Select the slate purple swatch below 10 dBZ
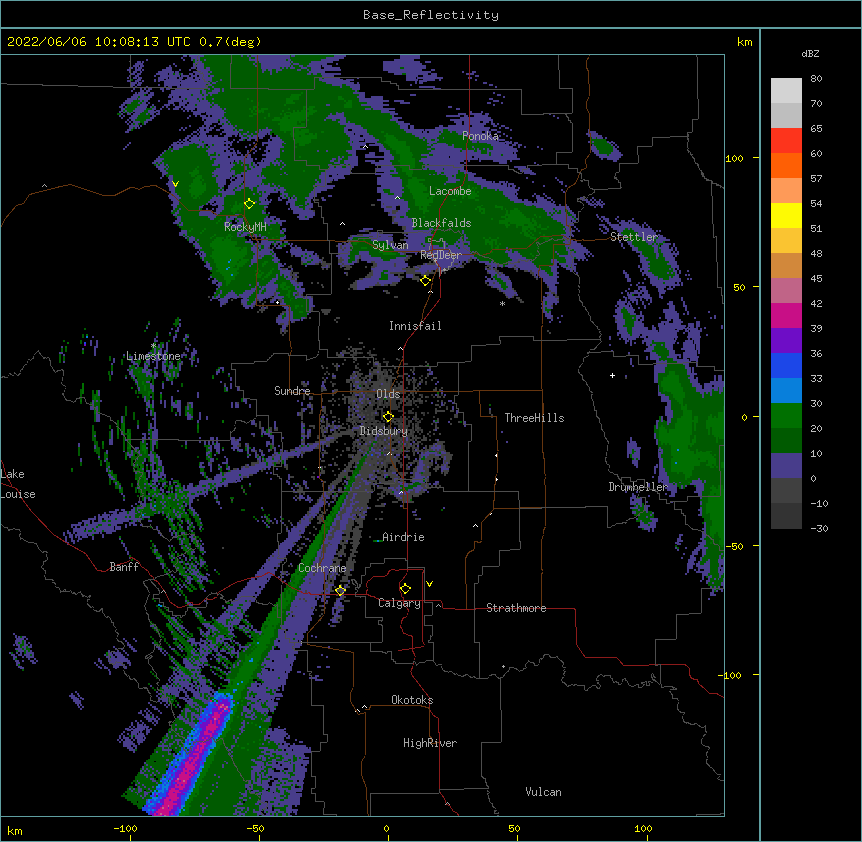The width and height of the screenshot is (862, 842). point(786,466)
